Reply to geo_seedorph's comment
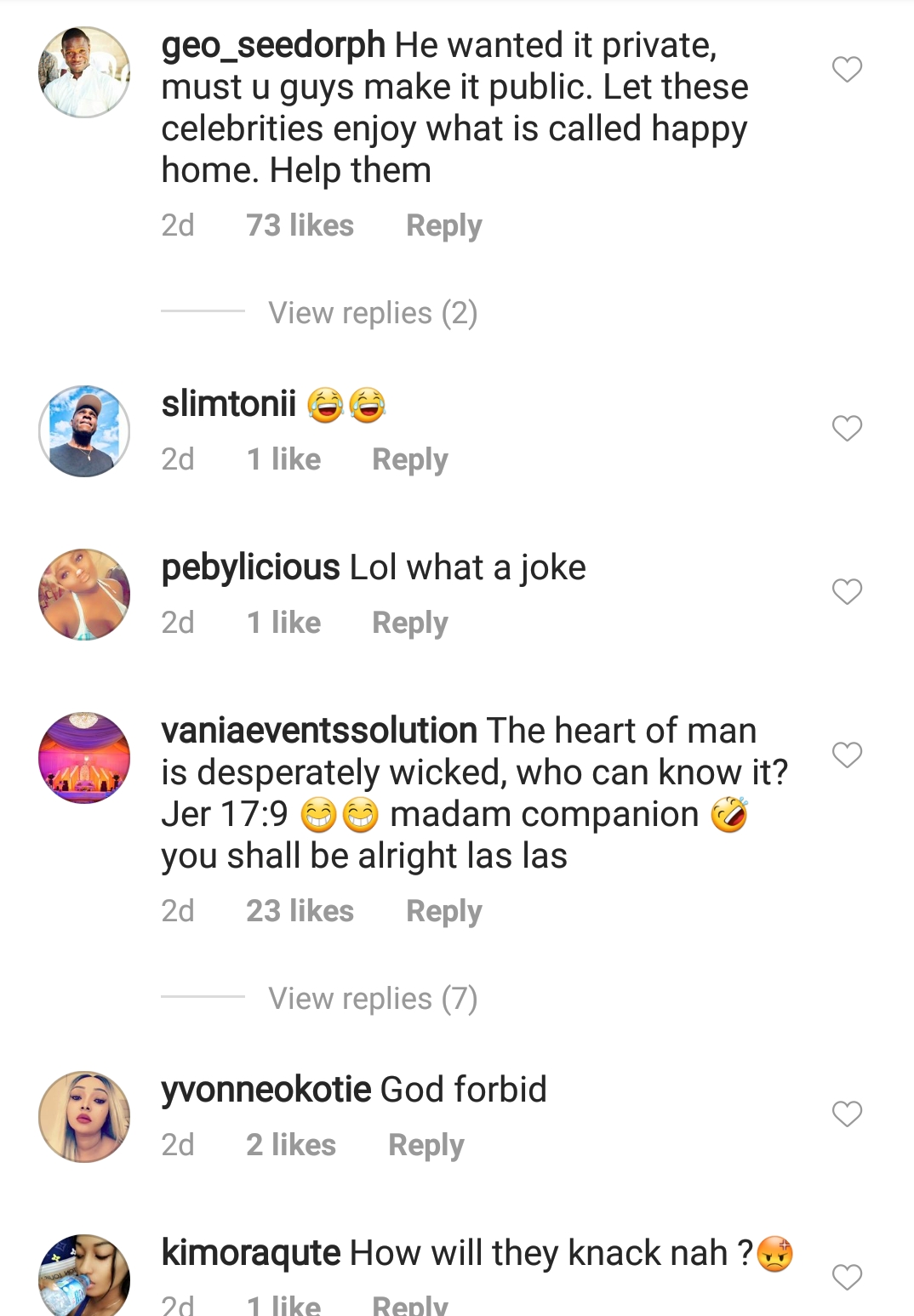Viewport: 914px width, 1316px height. [443, 225]
